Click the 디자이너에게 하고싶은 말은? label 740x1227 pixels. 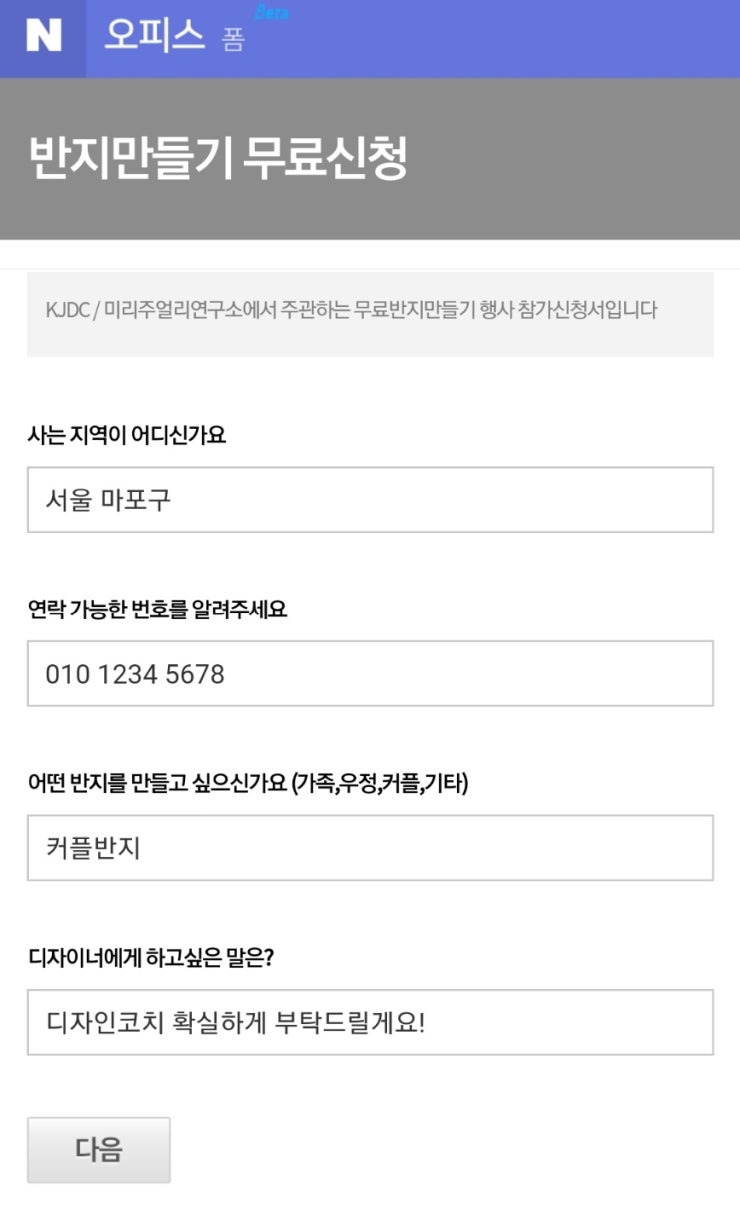(151, 958)
